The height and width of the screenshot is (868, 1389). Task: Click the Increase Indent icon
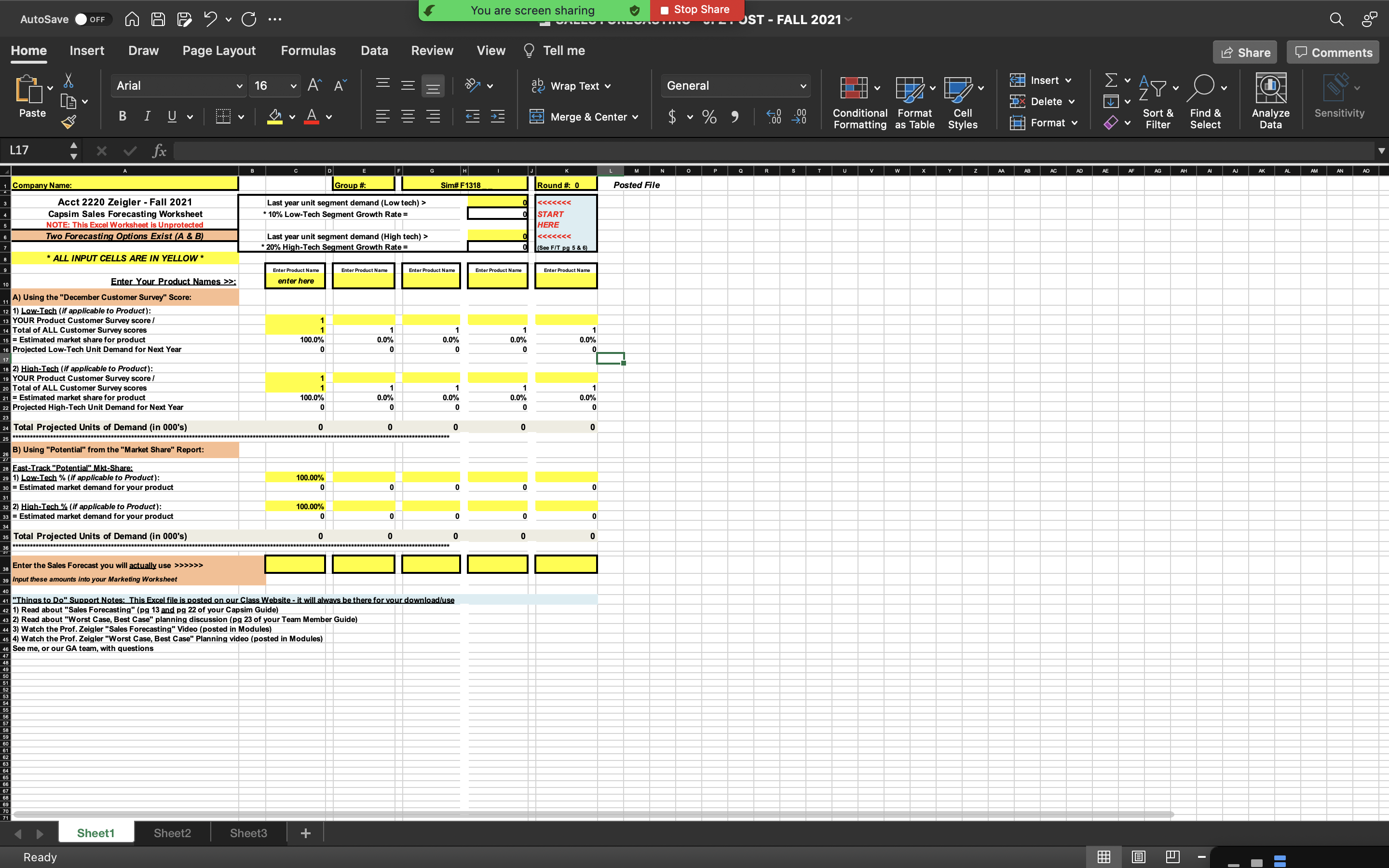(x=498, y=117)
